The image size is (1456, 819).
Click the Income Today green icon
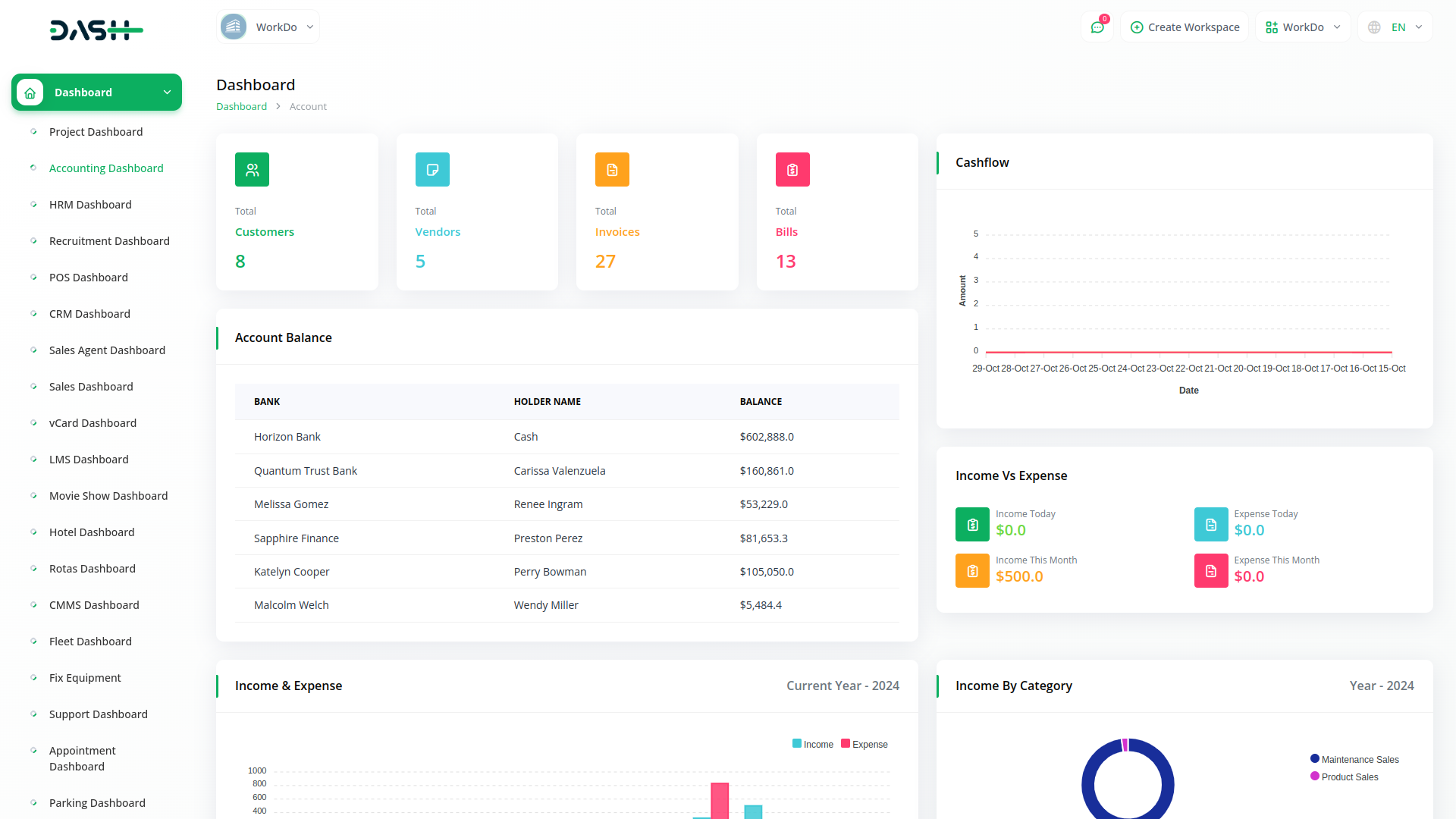click(x=971, y=524)
